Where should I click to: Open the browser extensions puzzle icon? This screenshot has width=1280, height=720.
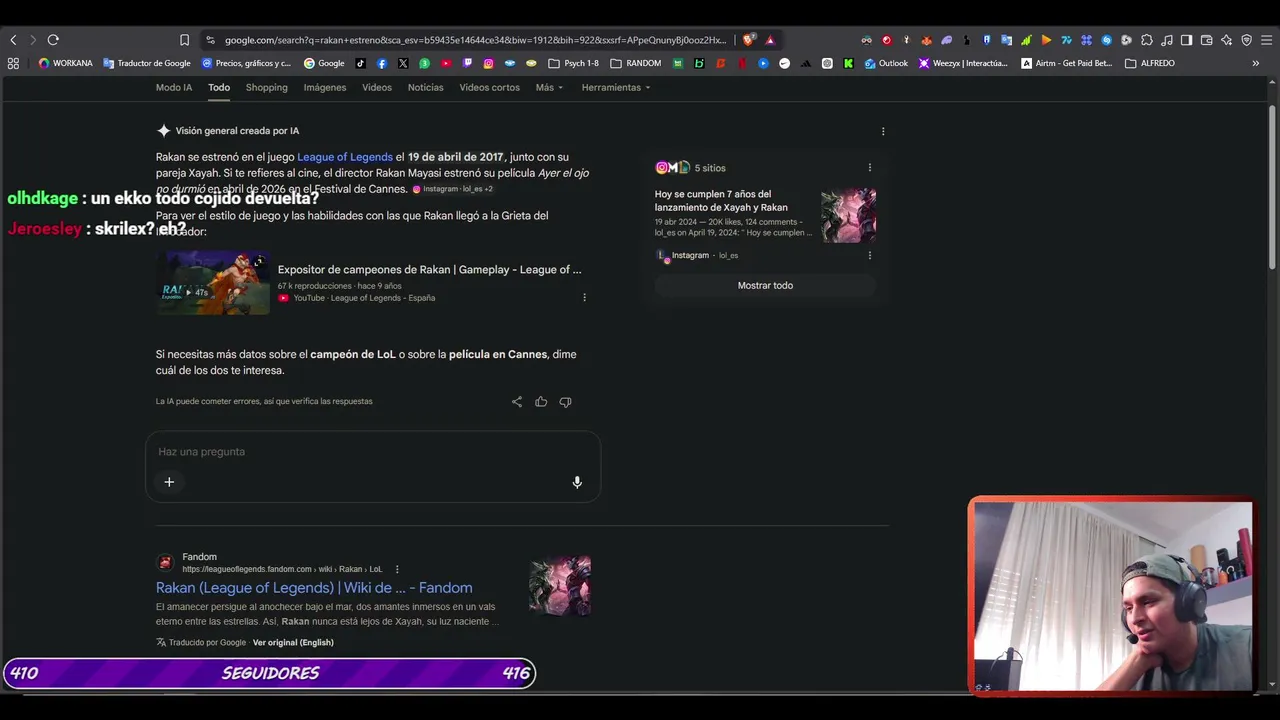tap(1146, 40)
